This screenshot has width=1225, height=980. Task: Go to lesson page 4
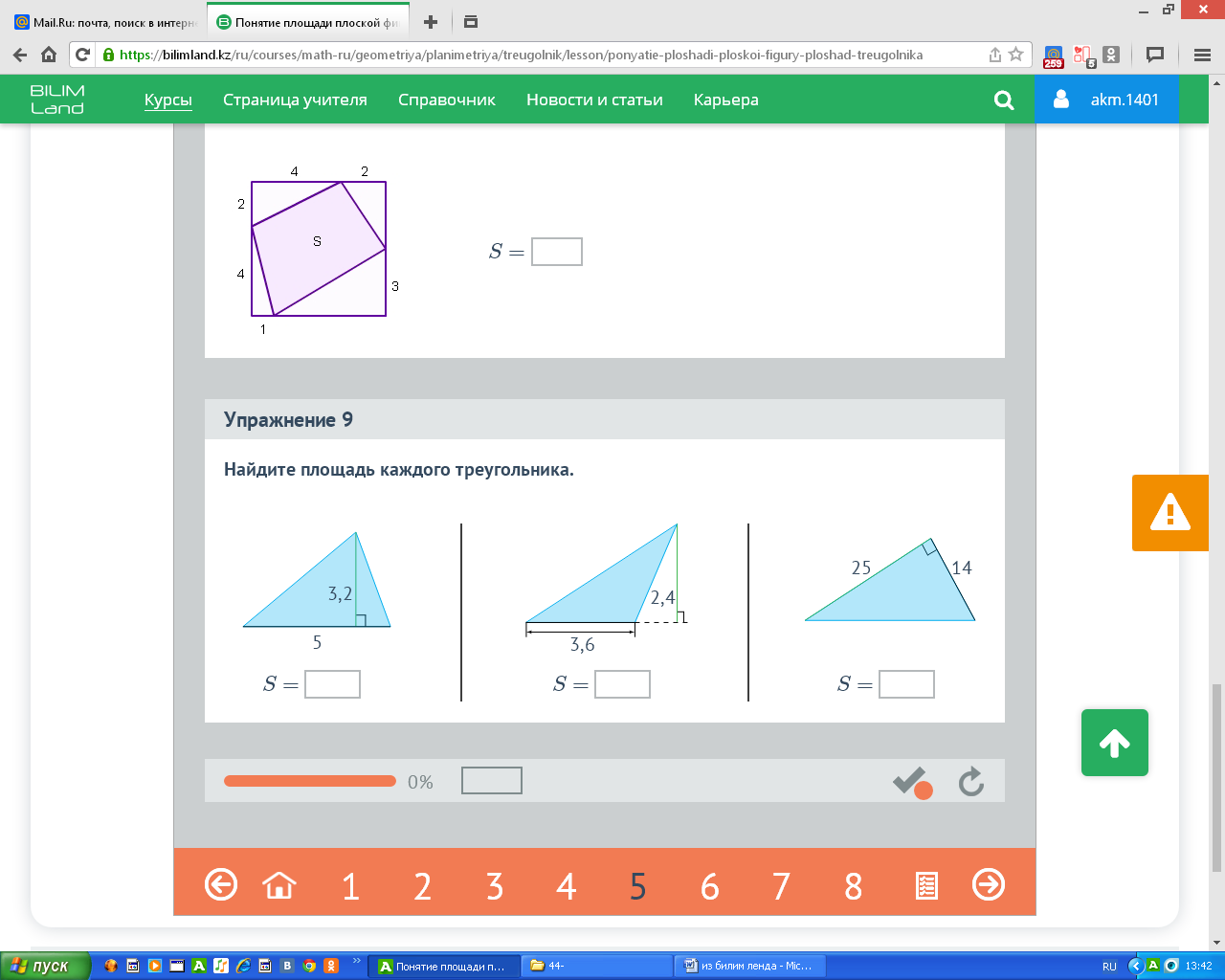[567, 886]
